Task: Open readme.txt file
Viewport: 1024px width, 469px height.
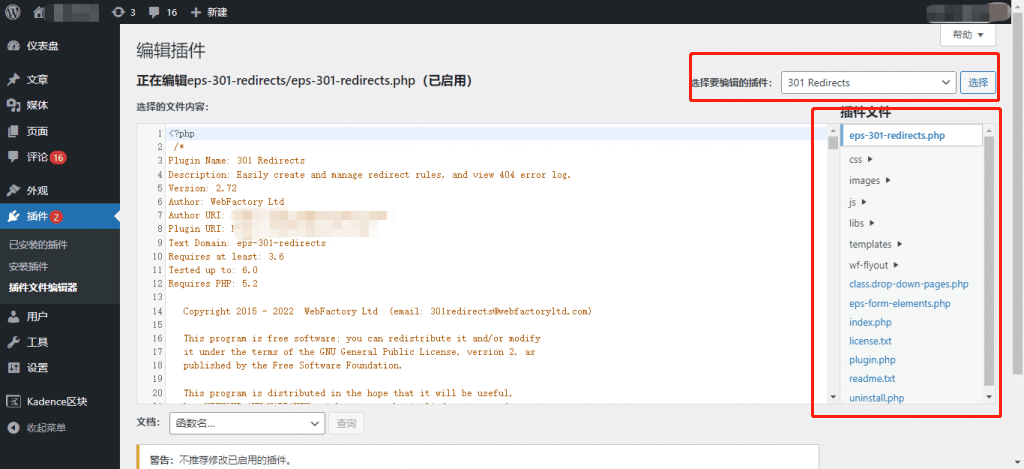Action: 872,379
